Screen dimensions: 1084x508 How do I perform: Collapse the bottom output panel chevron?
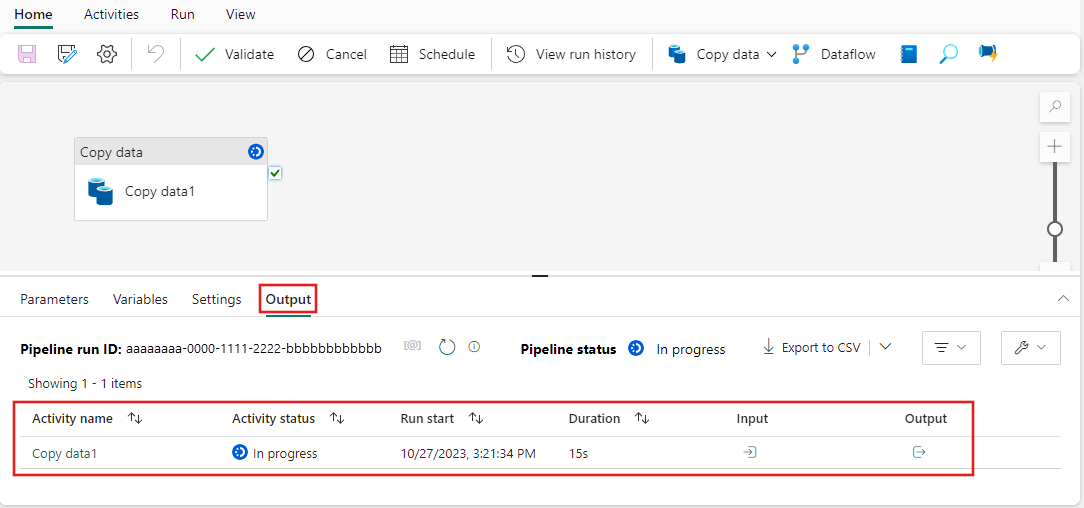[x=1063, y=299]
